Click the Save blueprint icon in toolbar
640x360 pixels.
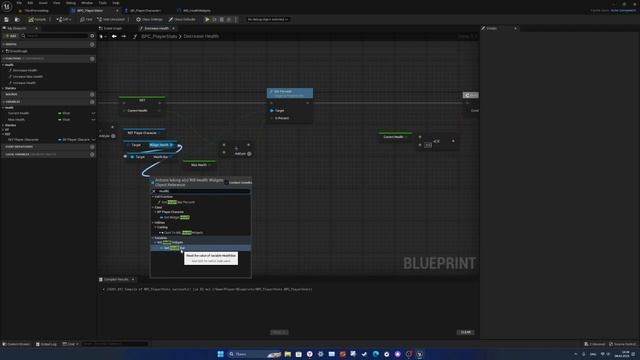(x=7, y=19)
